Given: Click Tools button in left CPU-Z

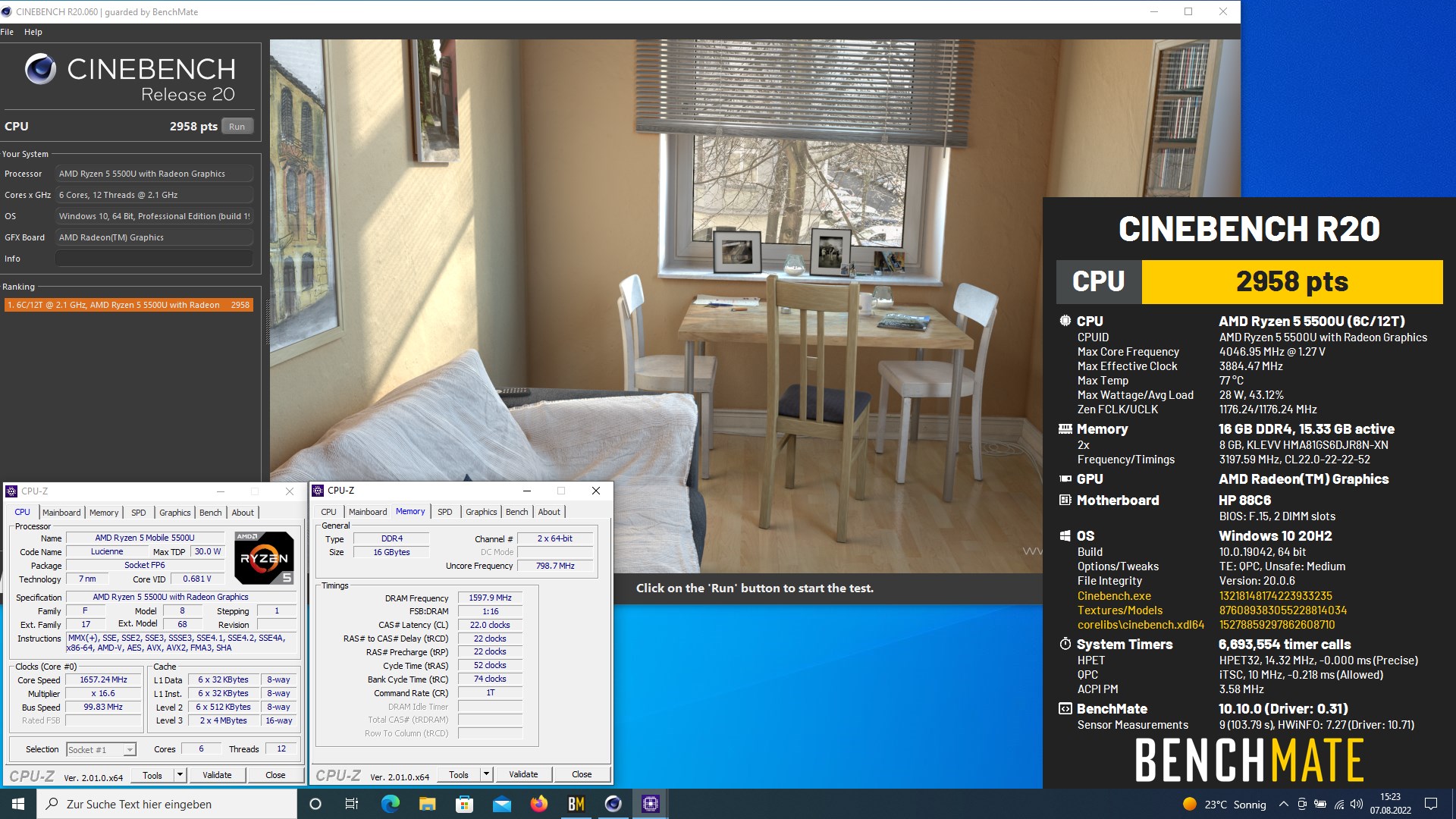Looking at the screenshot, I should (x=152, y=775).
